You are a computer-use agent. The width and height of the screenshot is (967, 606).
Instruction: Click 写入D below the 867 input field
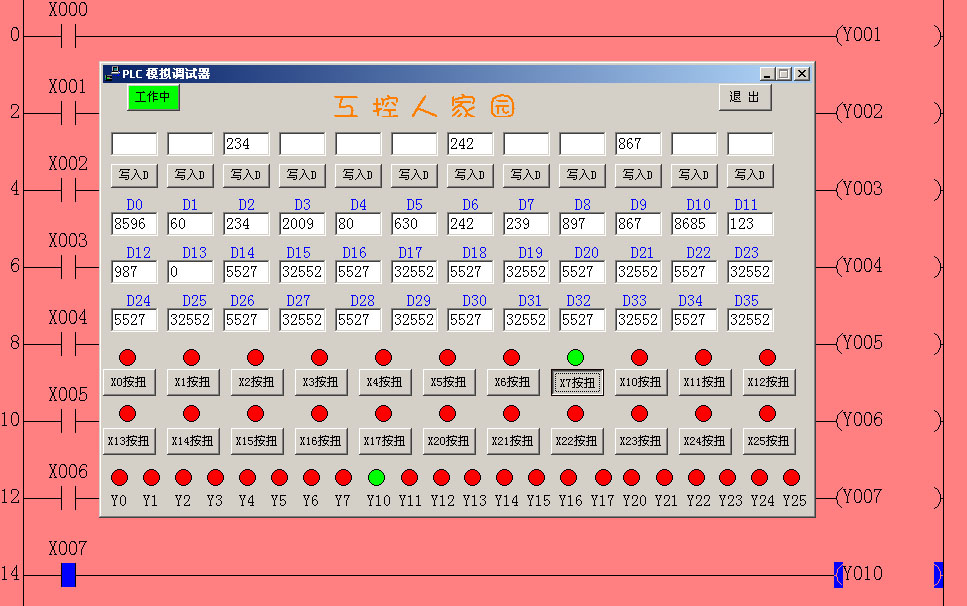[x=636, y=175]
